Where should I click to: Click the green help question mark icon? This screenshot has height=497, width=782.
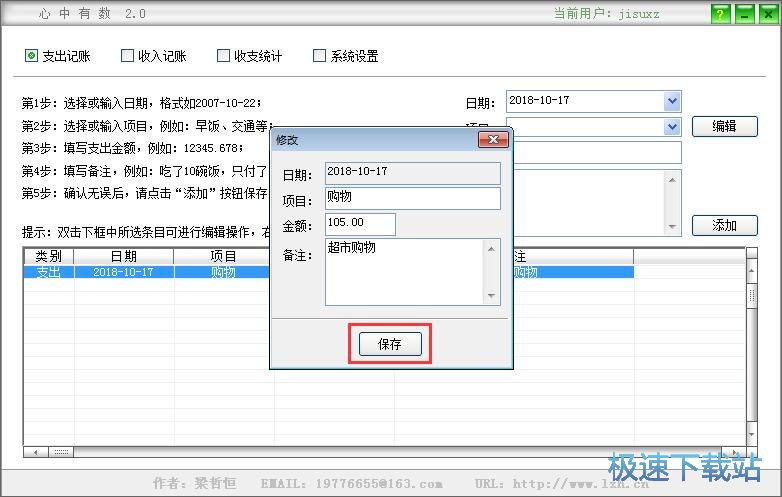pos(720,14)
